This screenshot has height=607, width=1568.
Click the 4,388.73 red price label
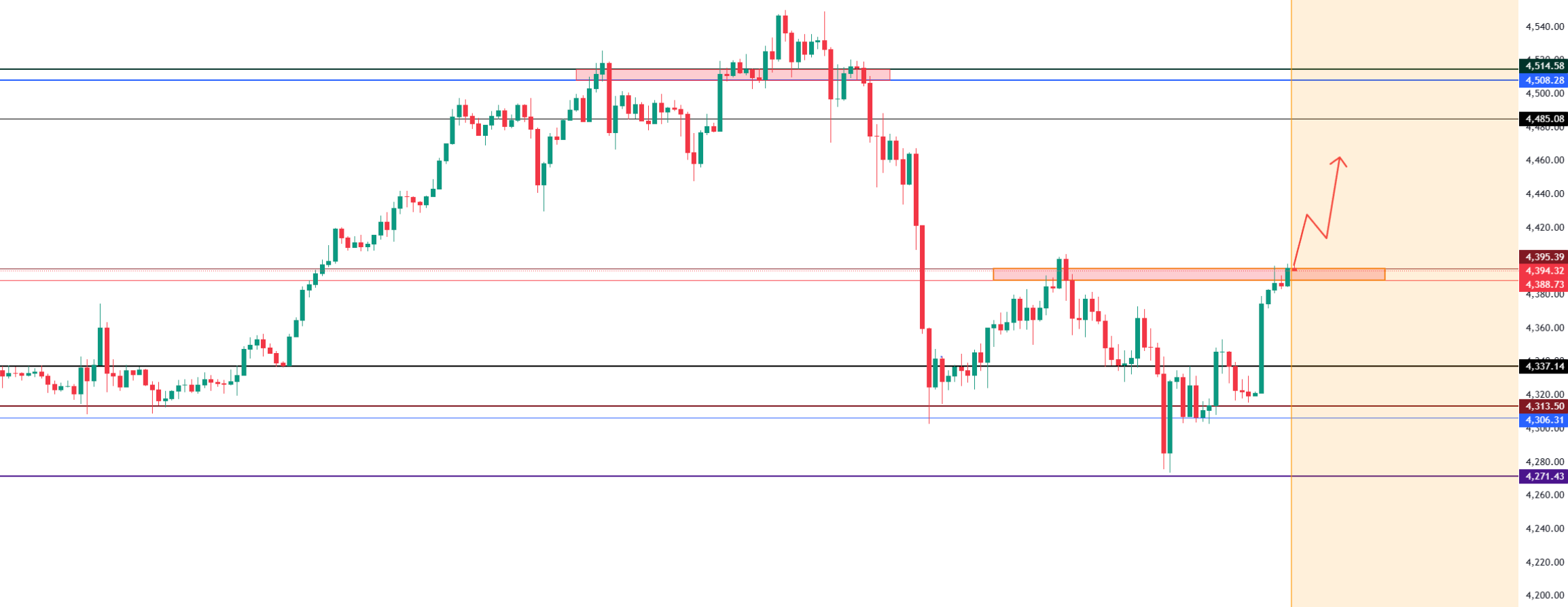(x=1543, y=284)
